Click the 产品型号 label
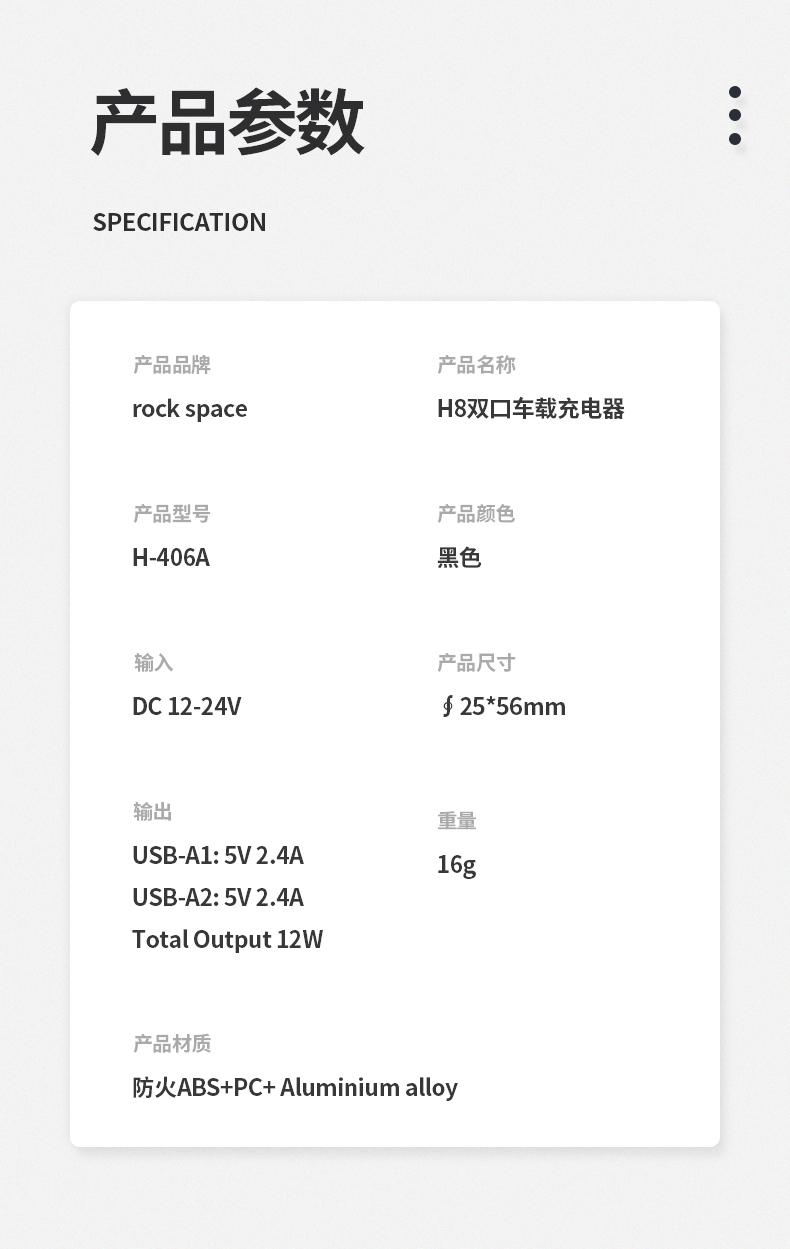The height and width of the screenshot is (1249, 790). 172,514
